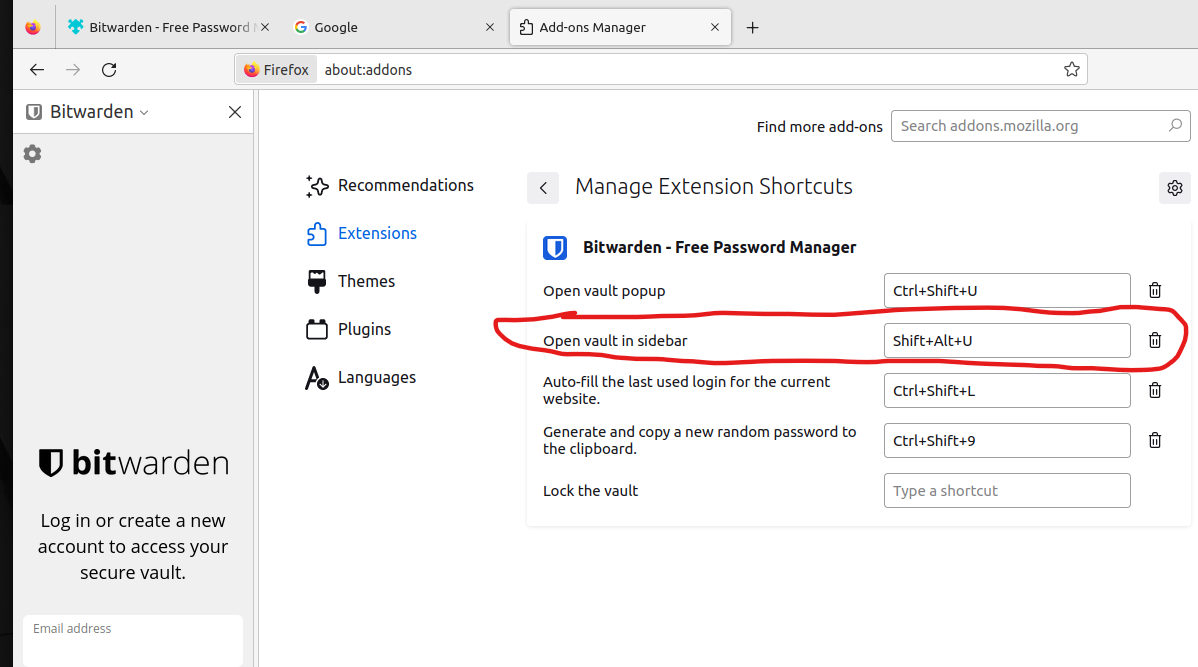Select the Add-ons Manager tab

[620, 28]
